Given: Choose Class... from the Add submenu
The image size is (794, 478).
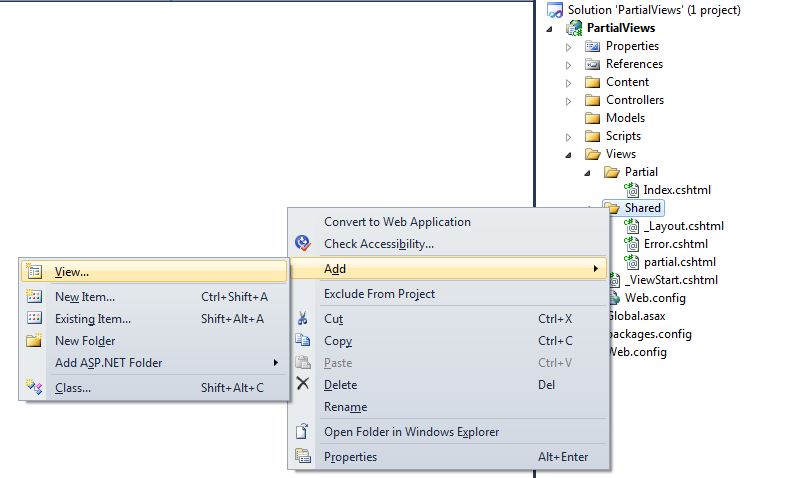Looking at the screenshot, I should point(154,388).
